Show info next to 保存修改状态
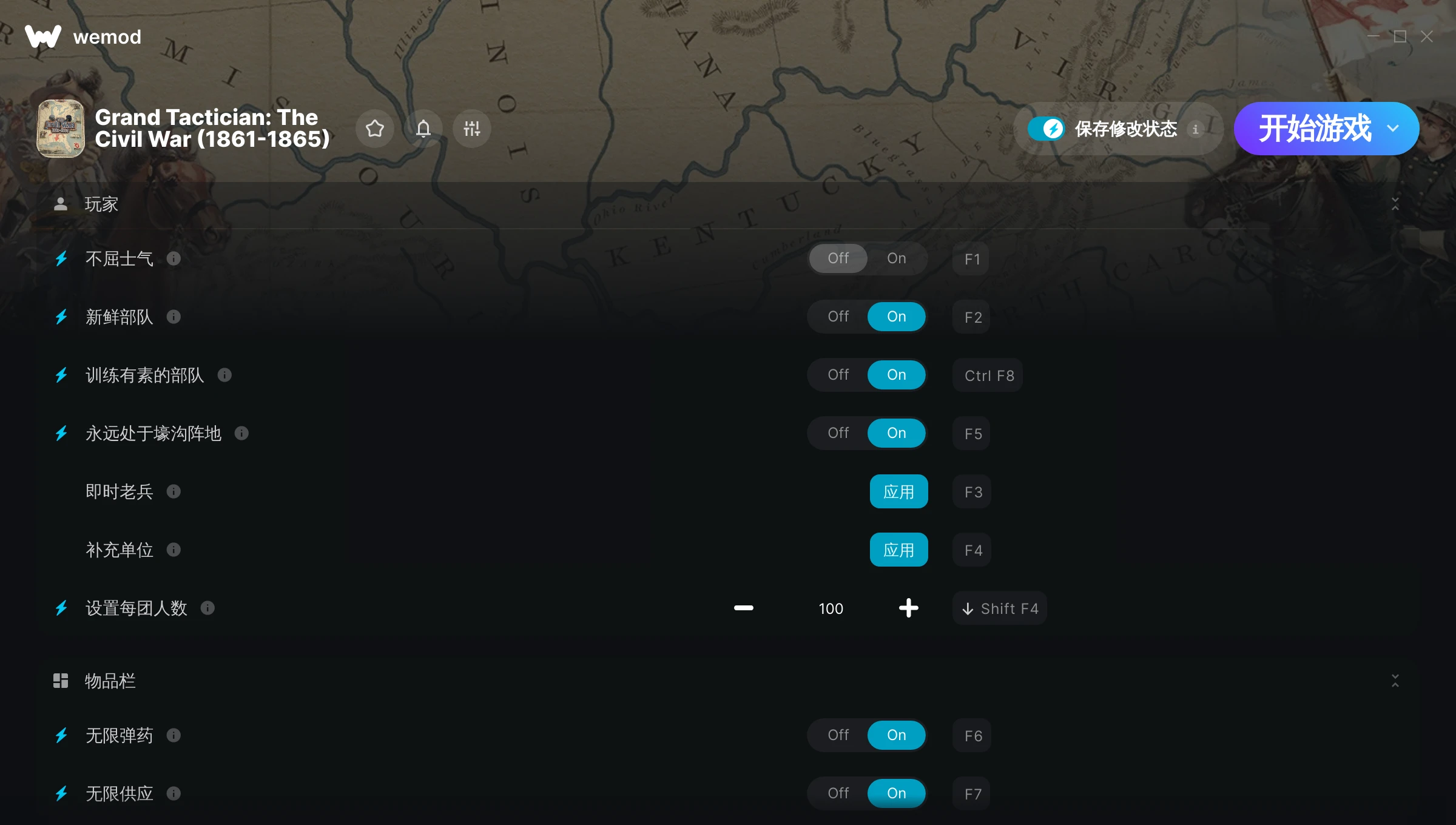Image resolution: width=1456 pixels, height=825 pixels. 1196,129
